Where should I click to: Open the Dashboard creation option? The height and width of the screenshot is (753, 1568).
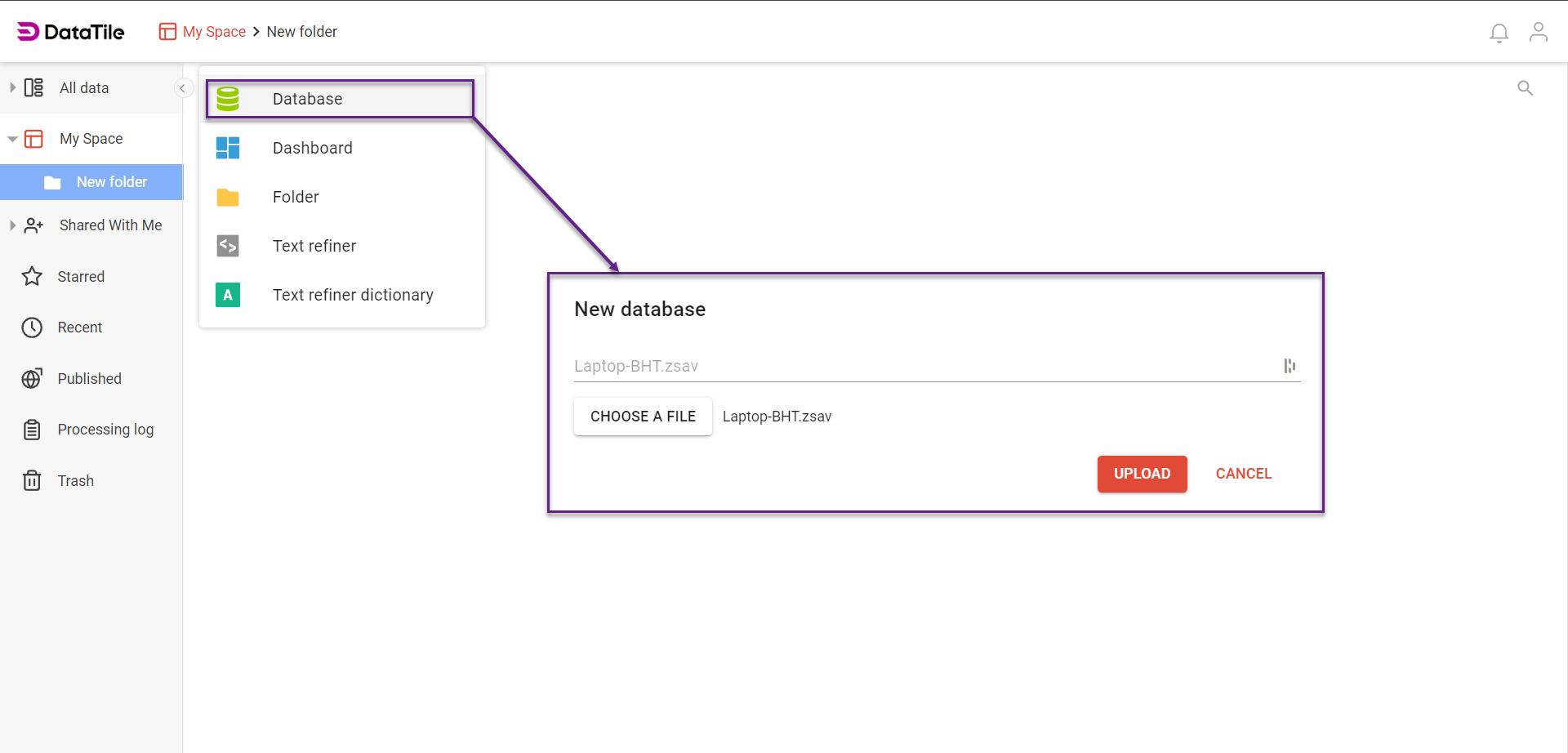313,148
